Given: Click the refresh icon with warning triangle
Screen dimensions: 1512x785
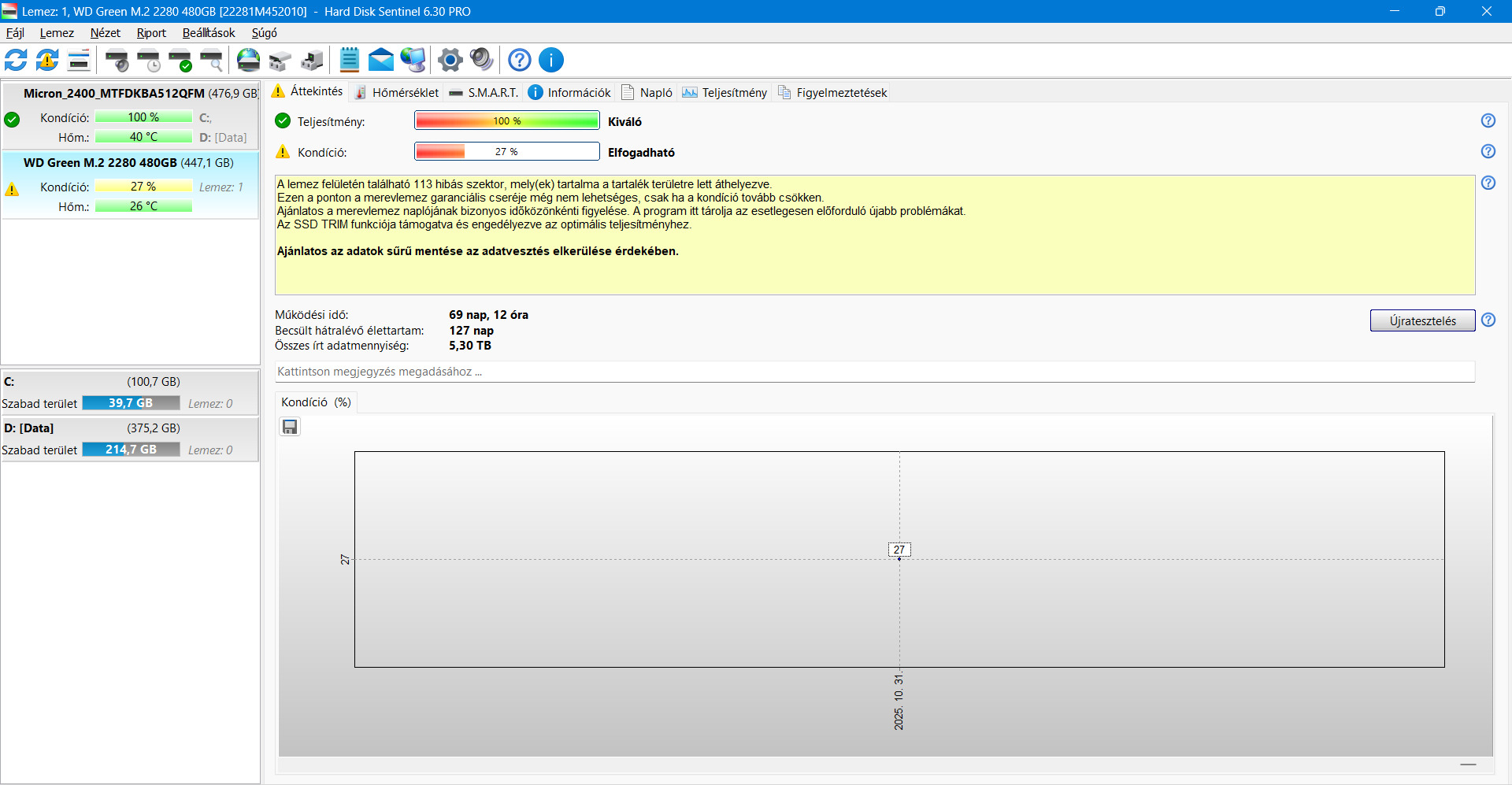Looking at the screenshot, I should tap(47, 60).
